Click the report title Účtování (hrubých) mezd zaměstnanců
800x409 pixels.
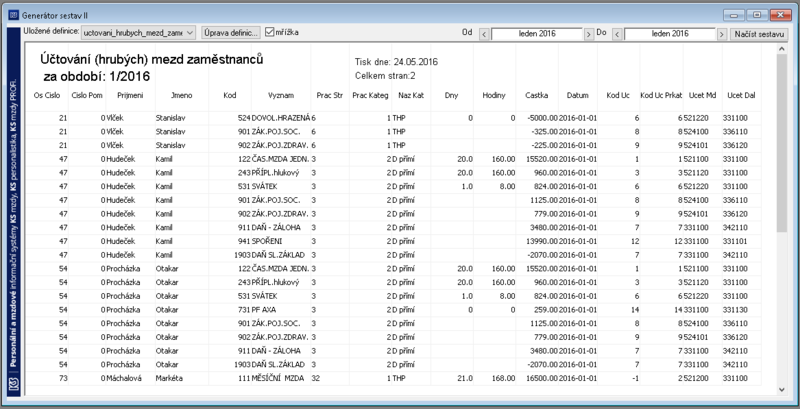coord(152,60)
